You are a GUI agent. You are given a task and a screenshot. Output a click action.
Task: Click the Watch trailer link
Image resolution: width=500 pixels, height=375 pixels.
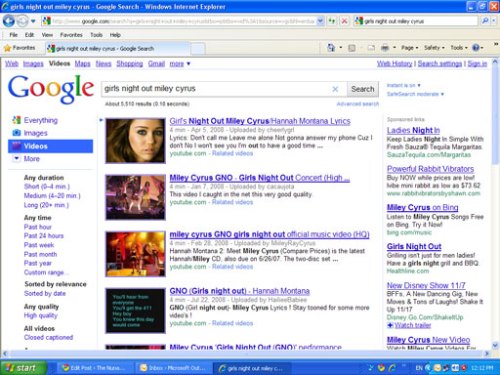tap(413, 325)
